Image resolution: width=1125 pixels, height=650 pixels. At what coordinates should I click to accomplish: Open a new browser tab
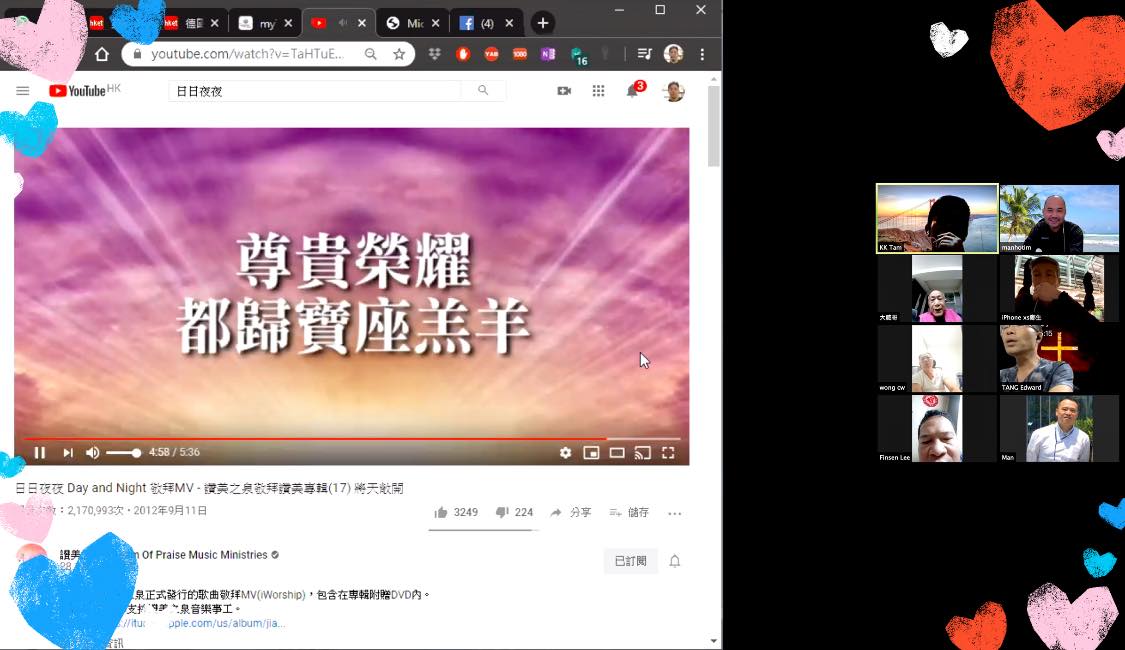point(542,23)
